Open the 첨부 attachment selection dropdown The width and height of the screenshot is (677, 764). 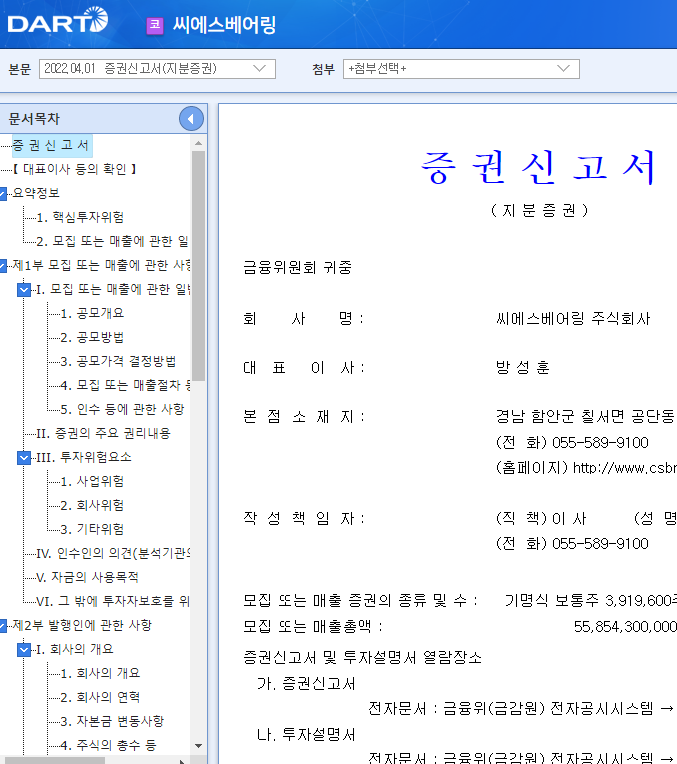point(461,69)
